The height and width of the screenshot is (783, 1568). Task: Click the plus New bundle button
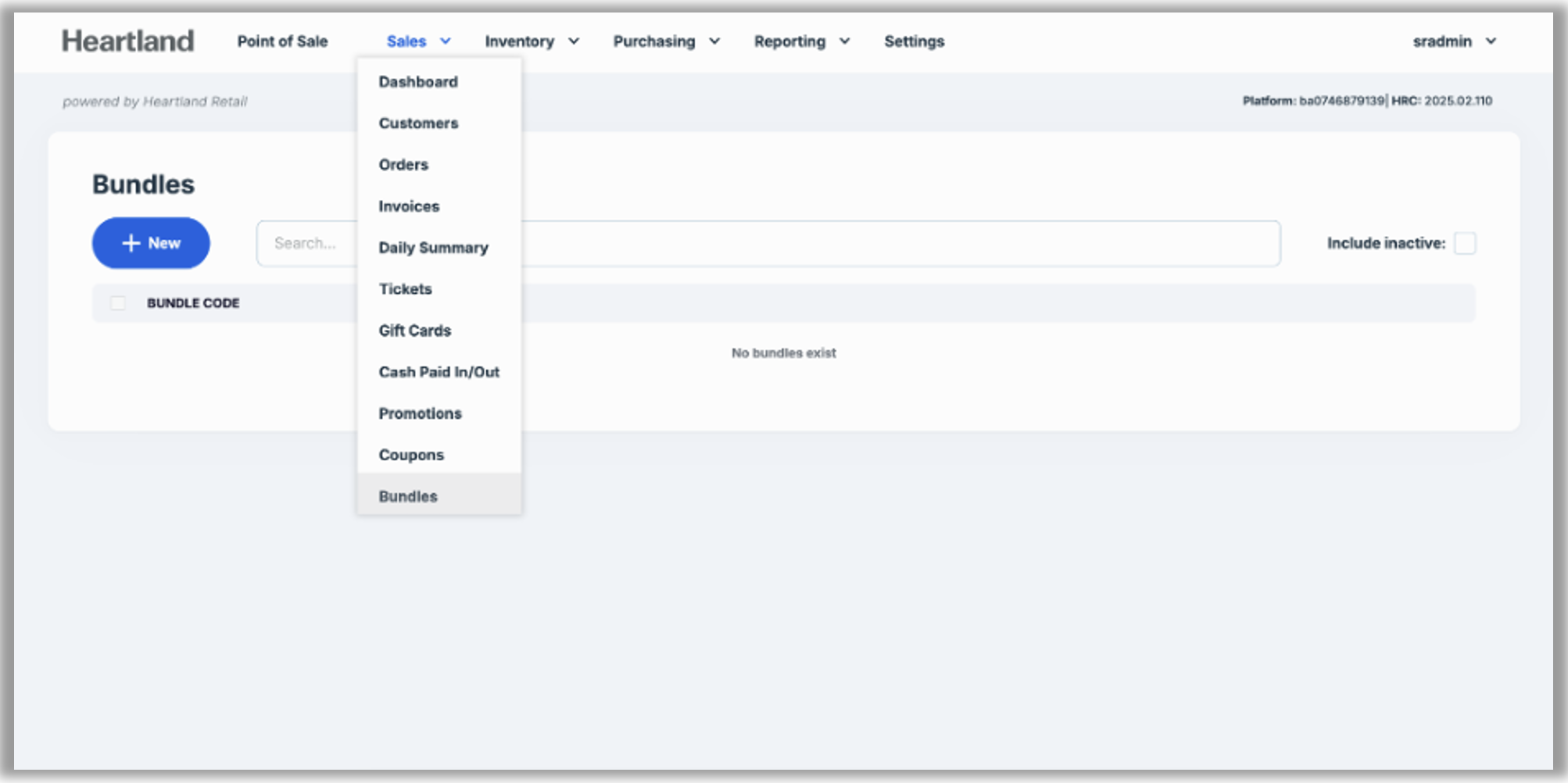tap(151, 243)
